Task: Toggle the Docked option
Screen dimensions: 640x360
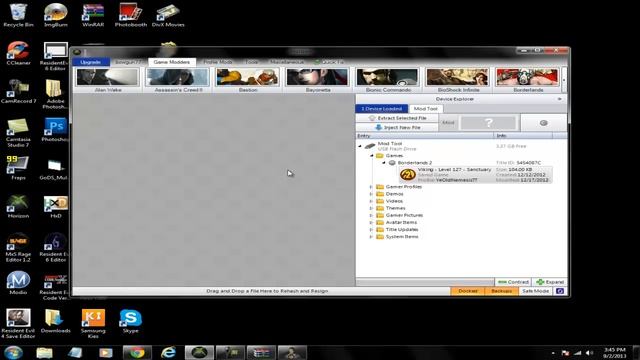Action: click(467, 291)
